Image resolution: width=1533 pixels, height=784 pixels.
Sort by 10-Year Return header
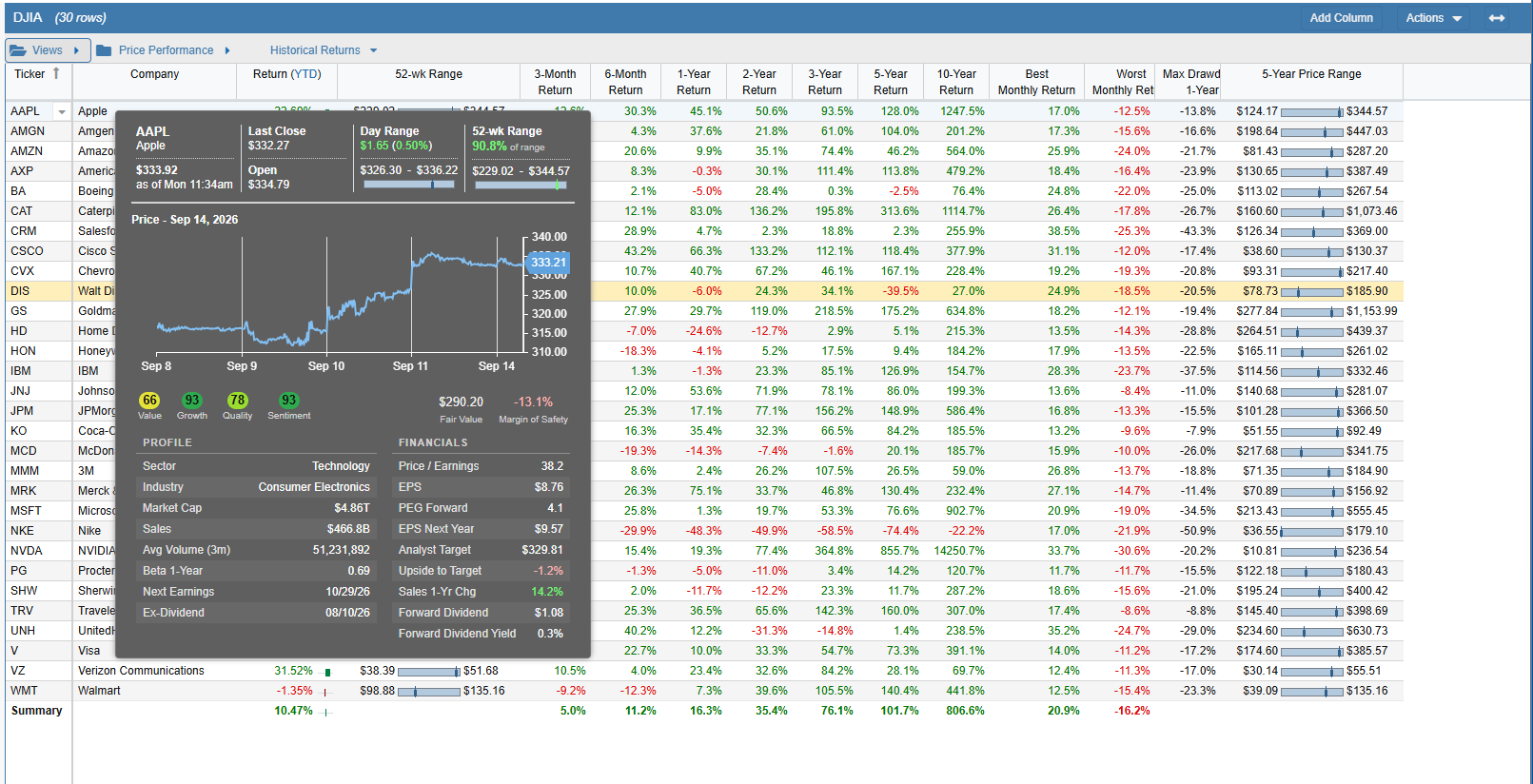click(x=956, y=82)
